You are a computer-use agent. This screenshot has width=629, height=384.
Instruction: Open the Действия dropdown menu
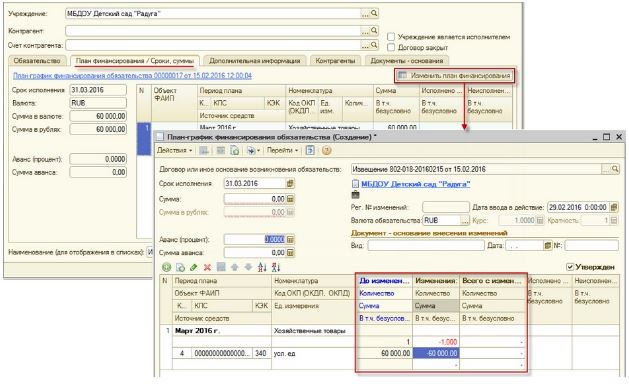(x=174, y=150)
